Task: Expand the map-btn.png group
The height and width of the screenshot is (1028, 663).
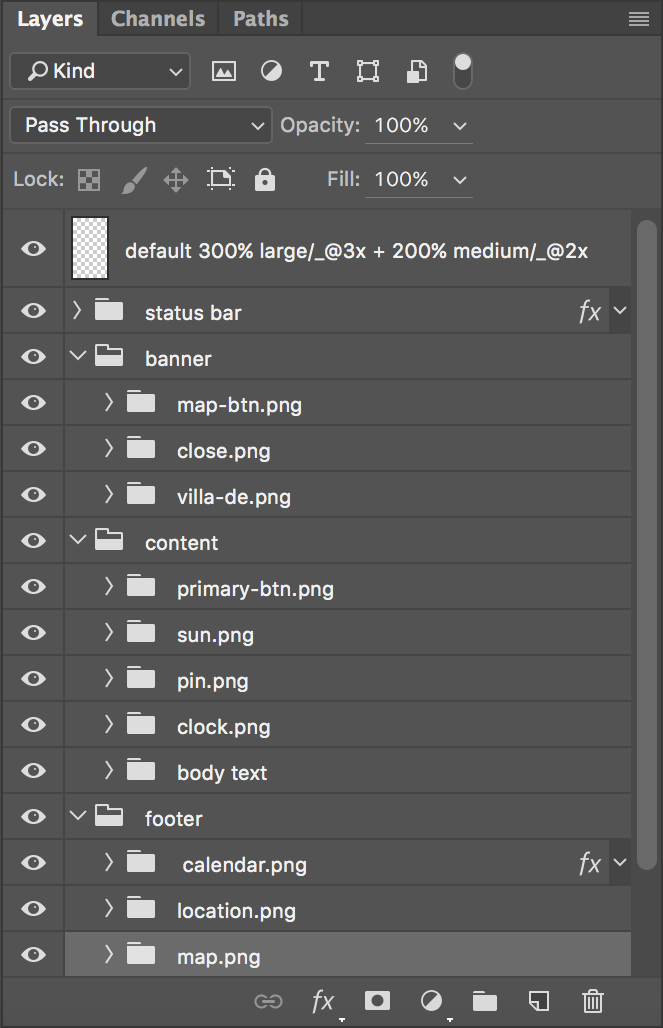Action: (108, 403)
